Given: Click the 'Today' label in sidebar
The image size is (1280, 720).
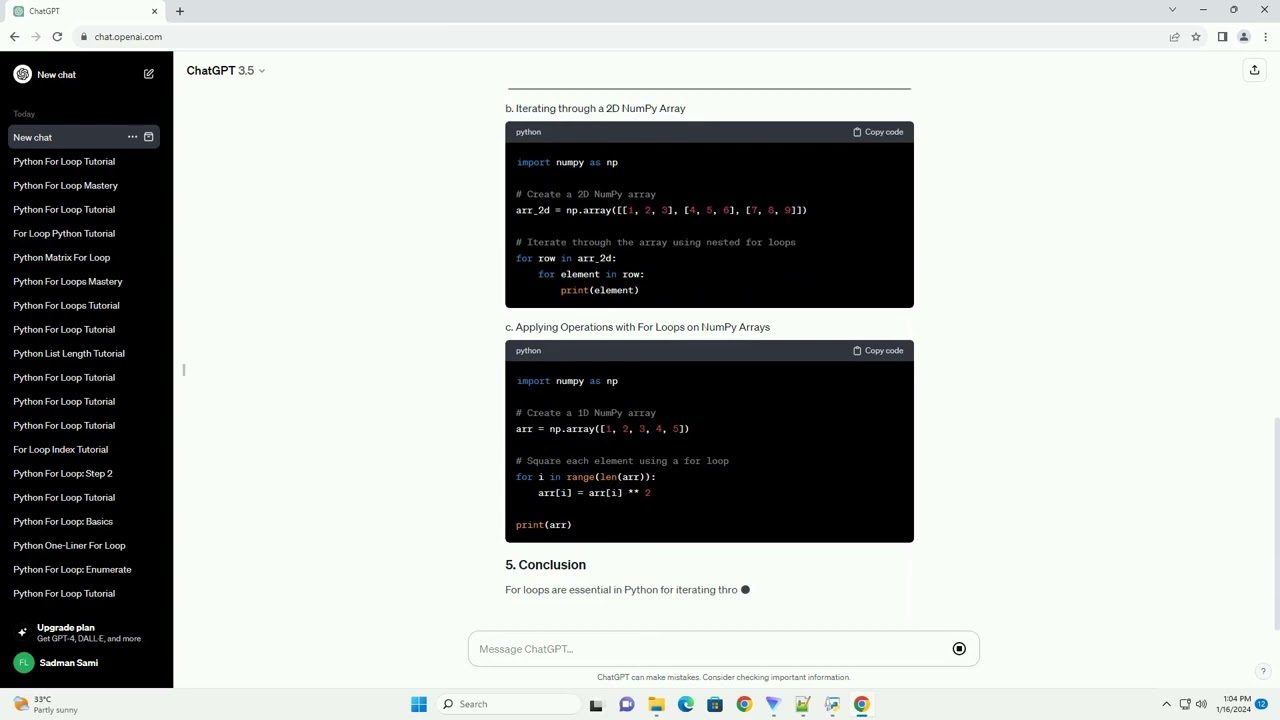Looking at the screenshot, I should (24, 114).
